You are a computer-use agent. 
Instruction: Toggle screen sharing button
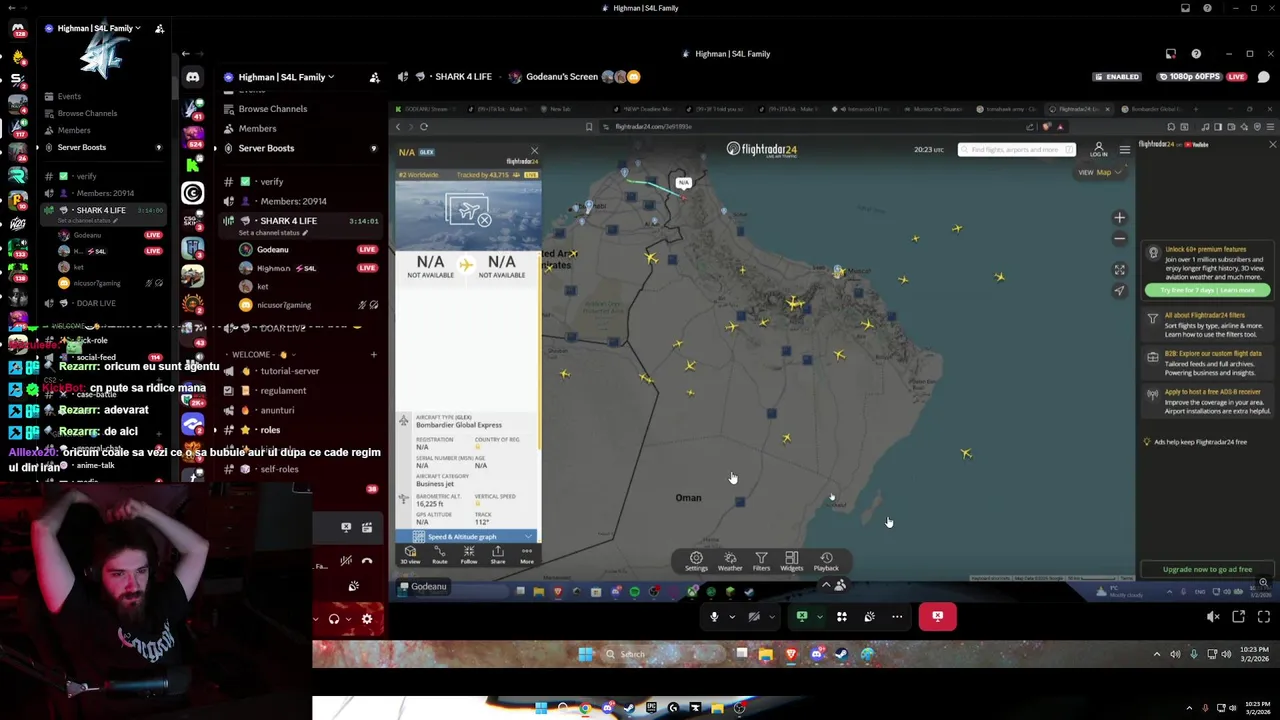tap(801, 616)
